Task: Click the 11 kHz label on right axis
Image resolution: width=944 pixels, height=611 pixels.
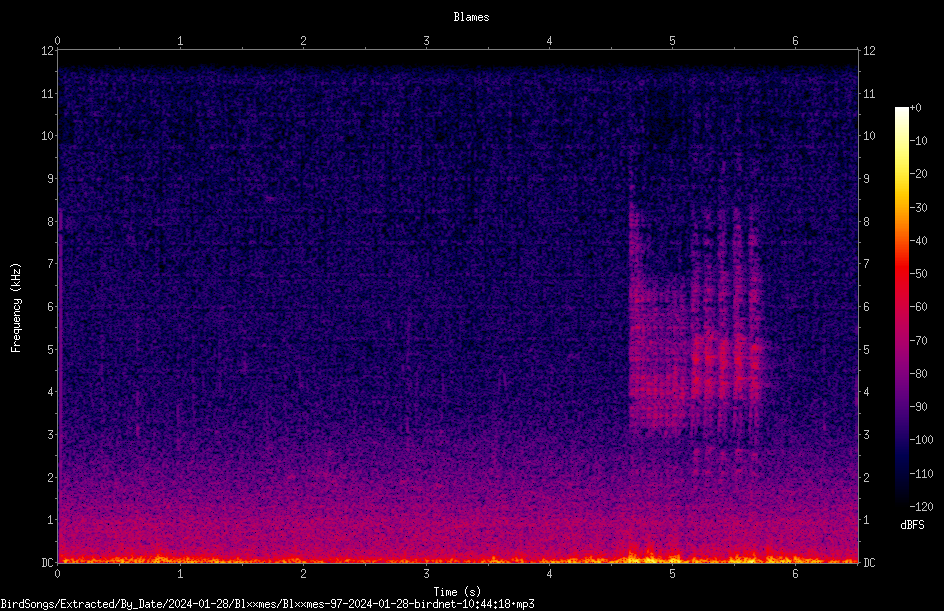Action: (x=869, y=93)
